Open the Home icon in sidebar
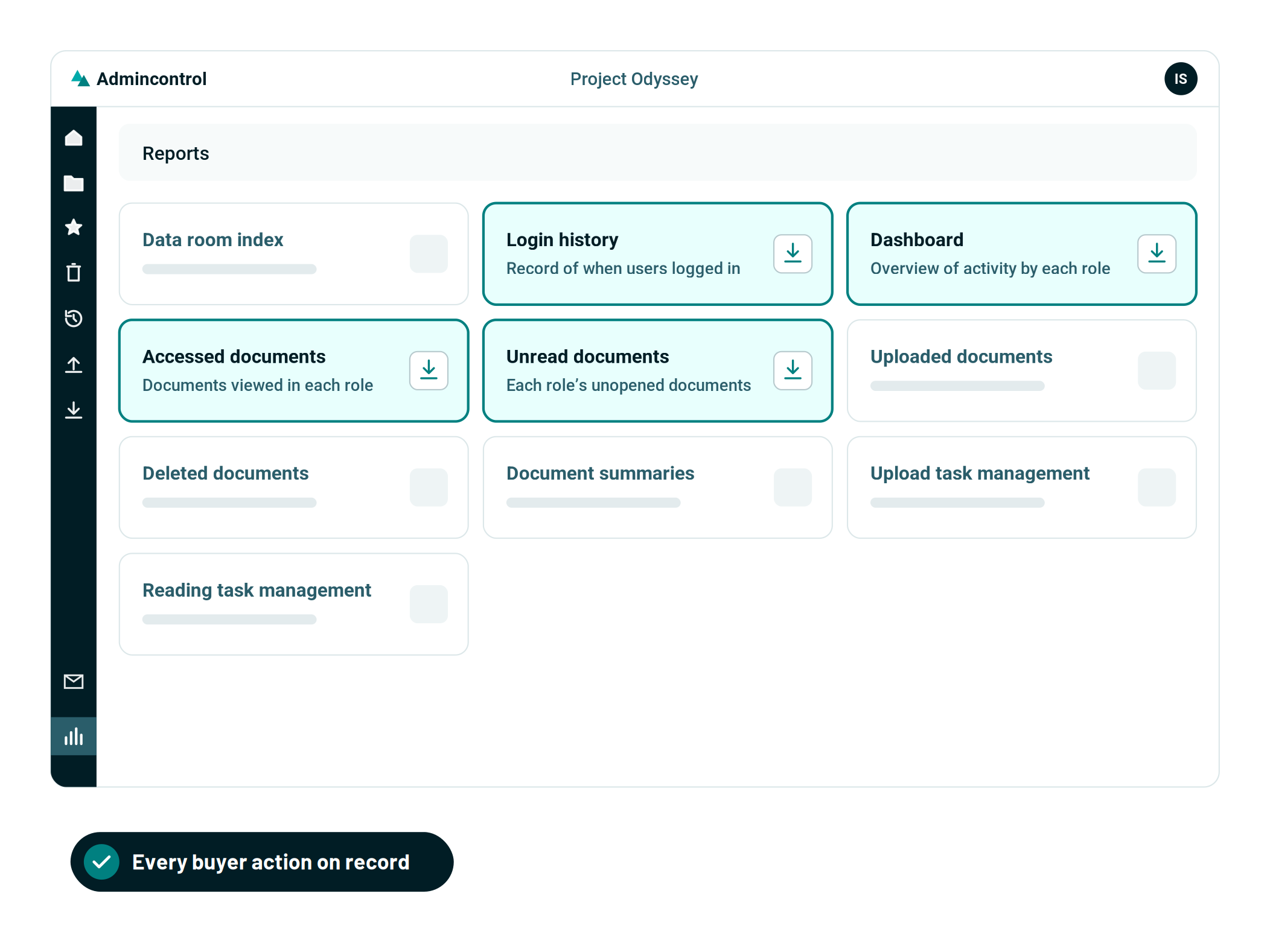This screenshot has height=952, width=1270. point(74,138)
